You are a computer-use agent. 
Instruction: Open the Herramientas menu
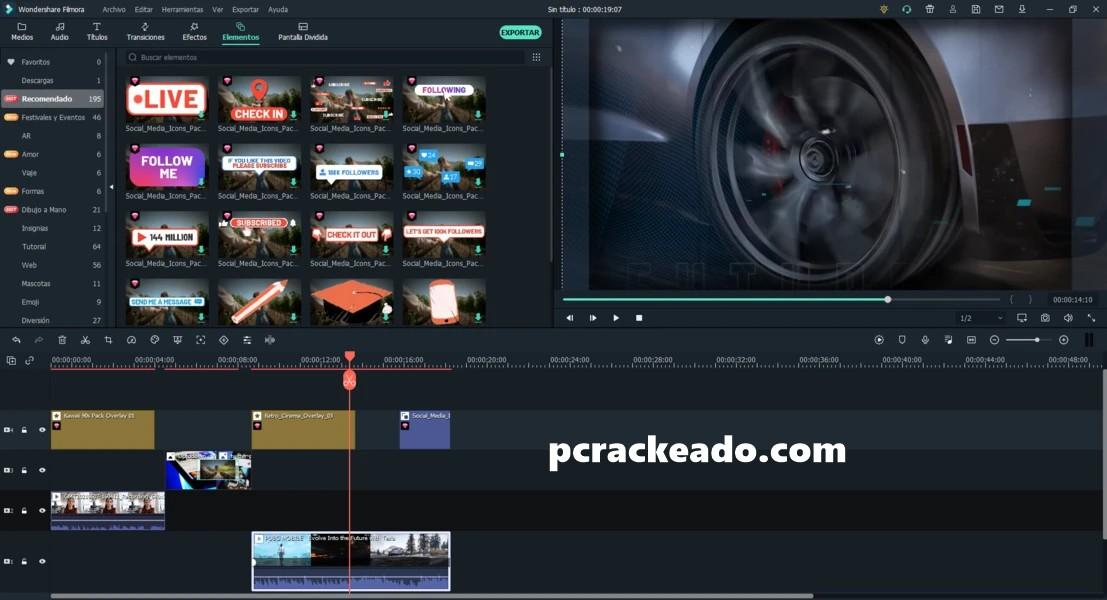(x=182, y=9)
